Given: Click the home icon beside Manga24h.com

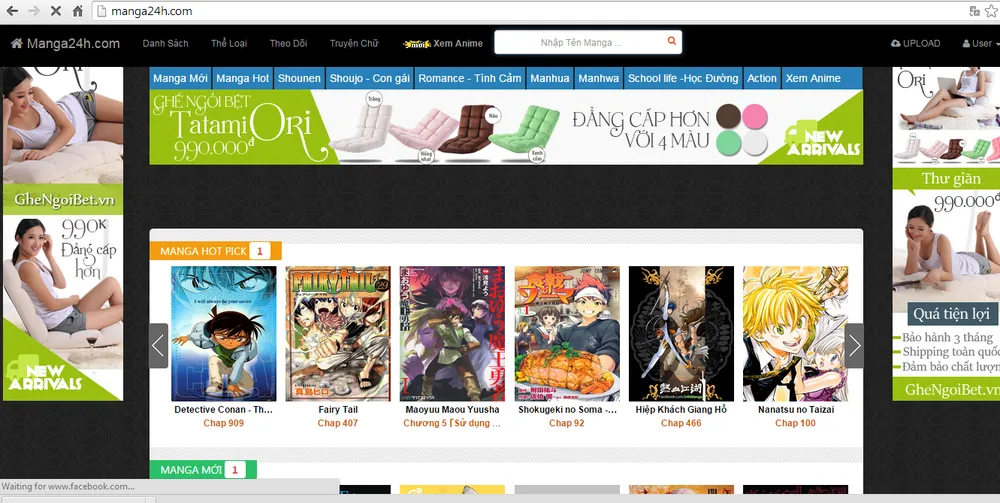Looking at the screenshot, I should pos(16,43).
